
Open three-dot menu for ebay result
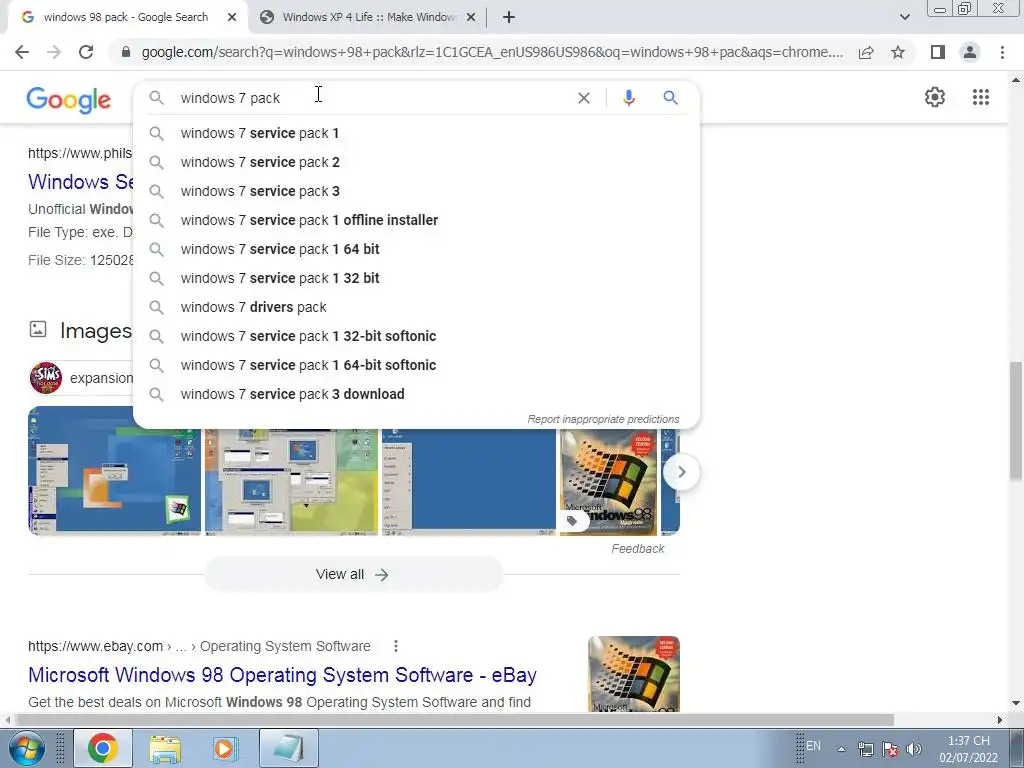coord(396,646)
